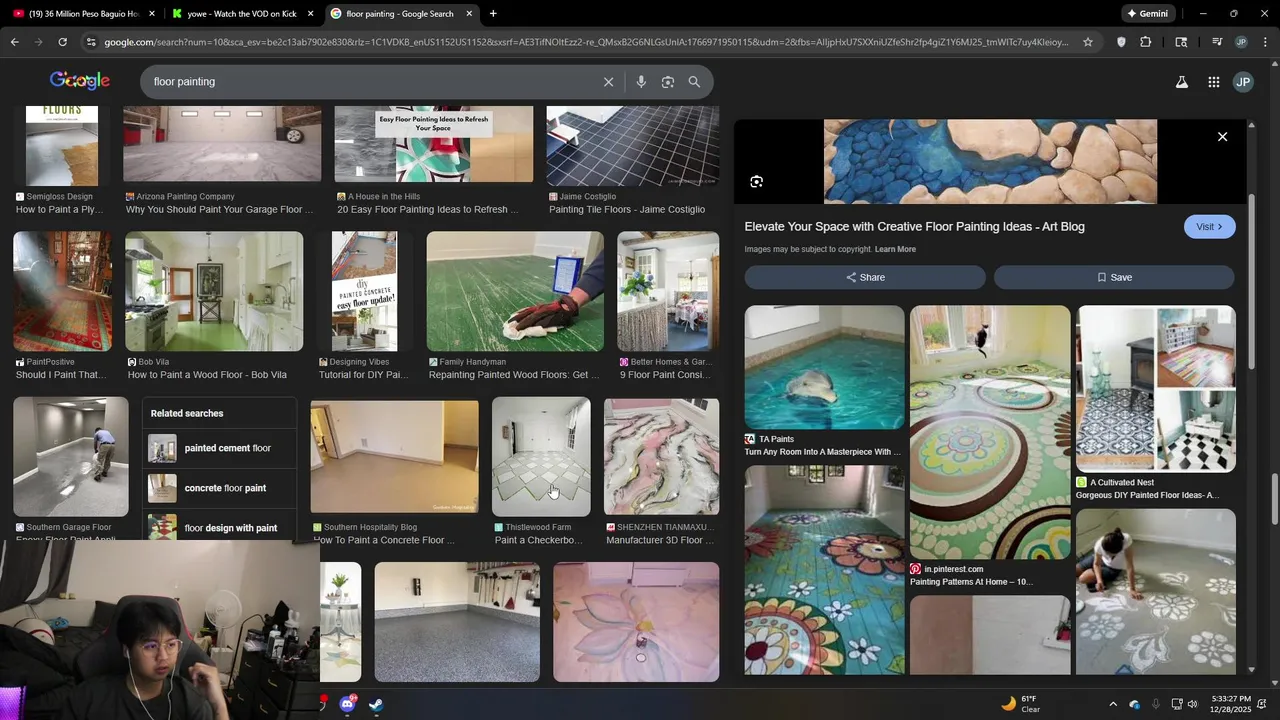Go back to the previous page
Image resolution: width=1280 pixels, height=720 pixels.
(14, 42)
